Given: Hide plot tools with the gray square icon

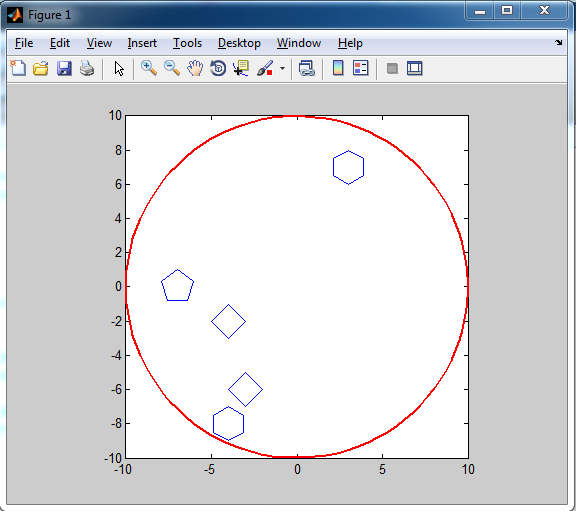Looking at the screenshot, I should (392, 68).
